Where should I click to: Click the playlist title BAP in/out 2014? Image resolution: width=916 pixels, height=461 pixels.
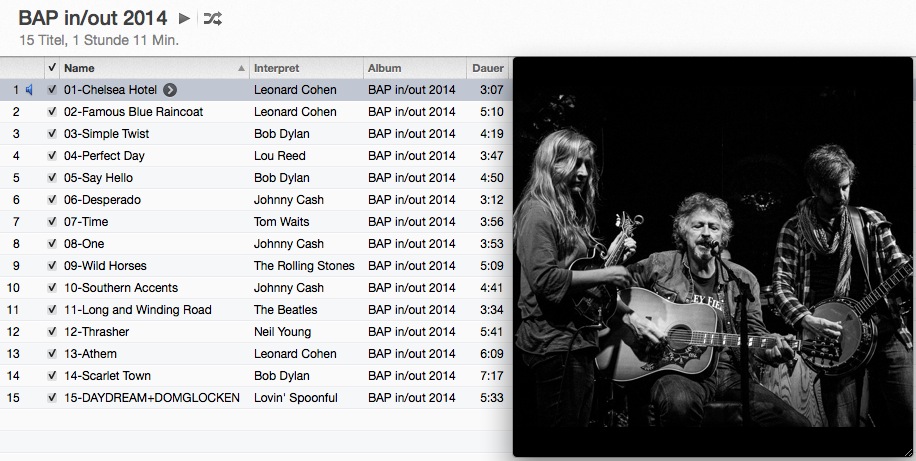[x=92, y=18]
